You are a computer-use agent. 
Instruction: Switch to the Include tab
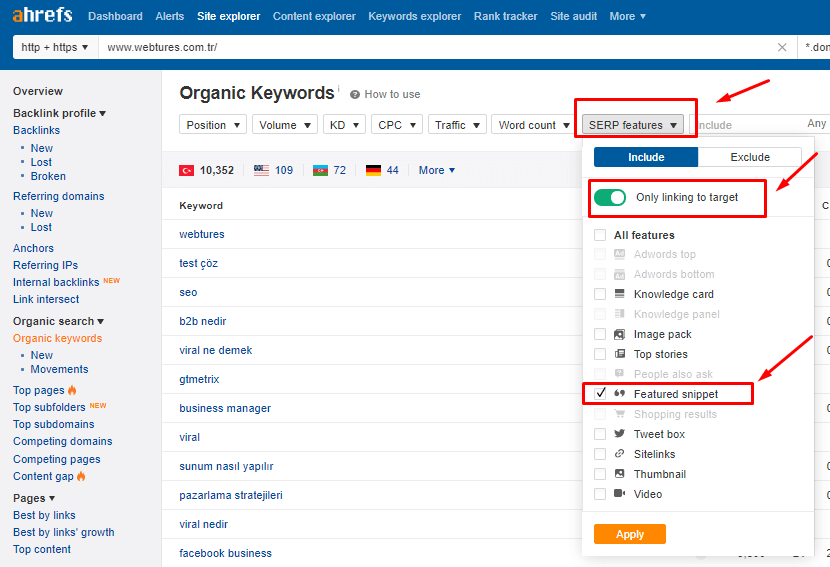click(x=646, y=157)
